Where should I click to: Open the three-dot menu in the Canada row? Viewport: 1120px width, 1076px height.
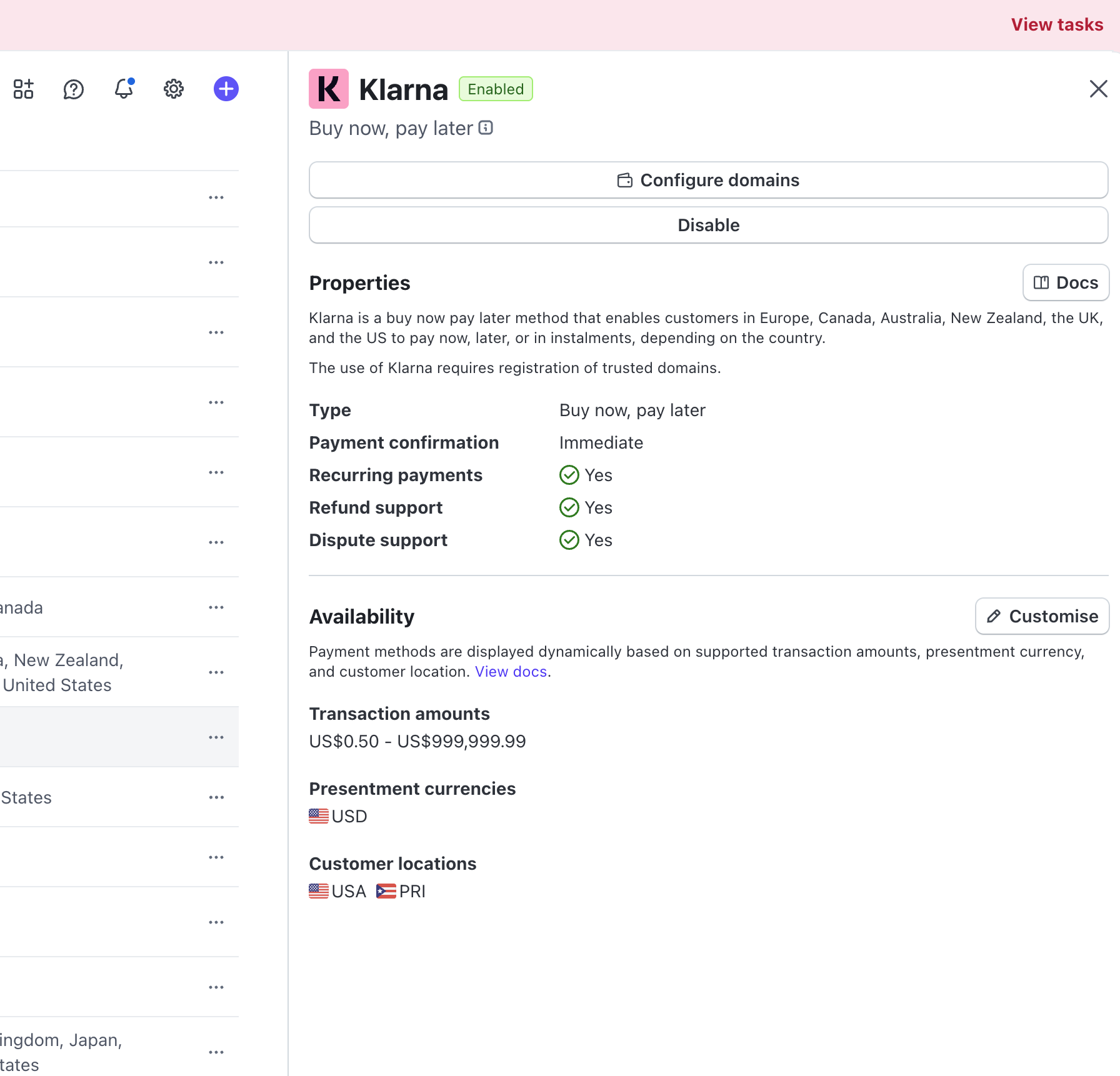point(216,607)
